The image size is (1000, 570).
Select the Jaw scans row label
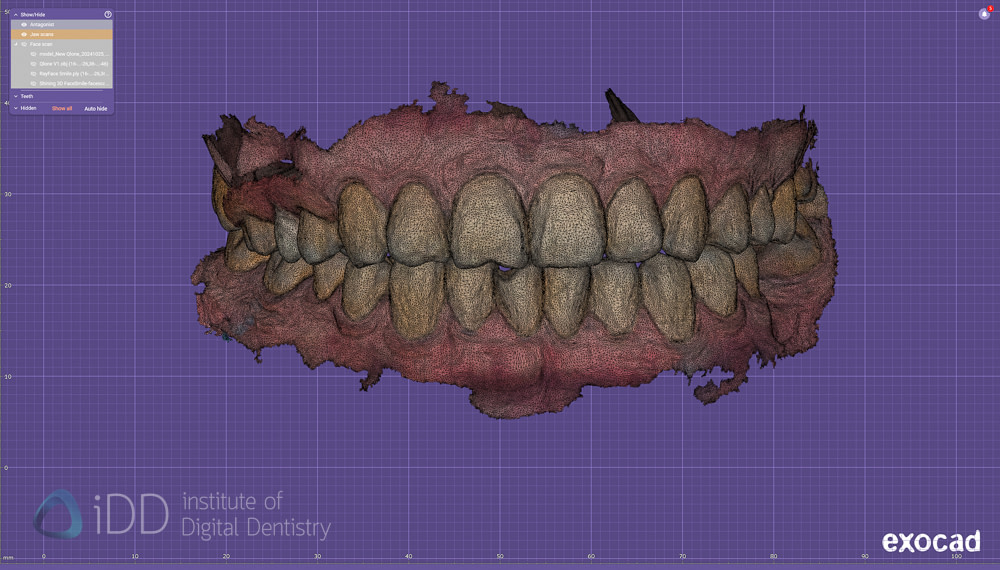(41, 34)
